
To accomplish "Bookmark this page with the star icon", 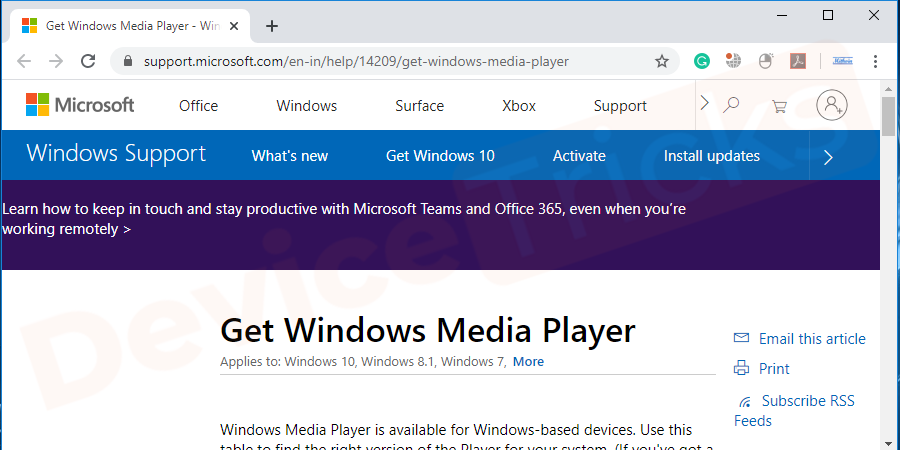I will 661,61.
